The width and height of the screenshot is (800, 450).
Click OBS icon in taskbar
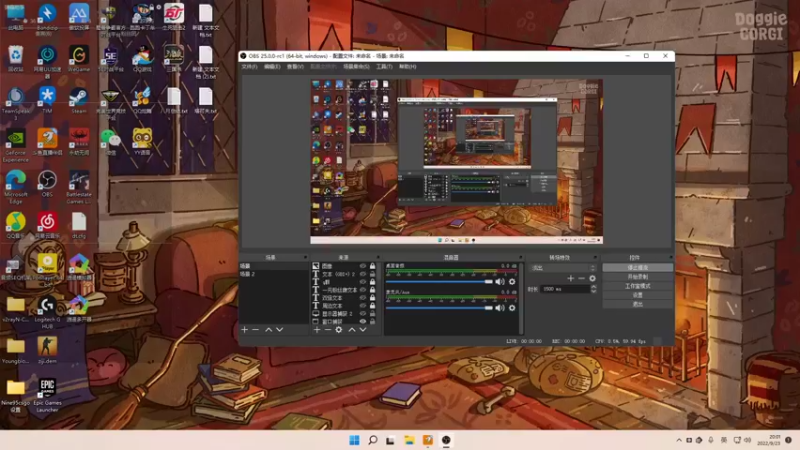[x=446, y=440]
